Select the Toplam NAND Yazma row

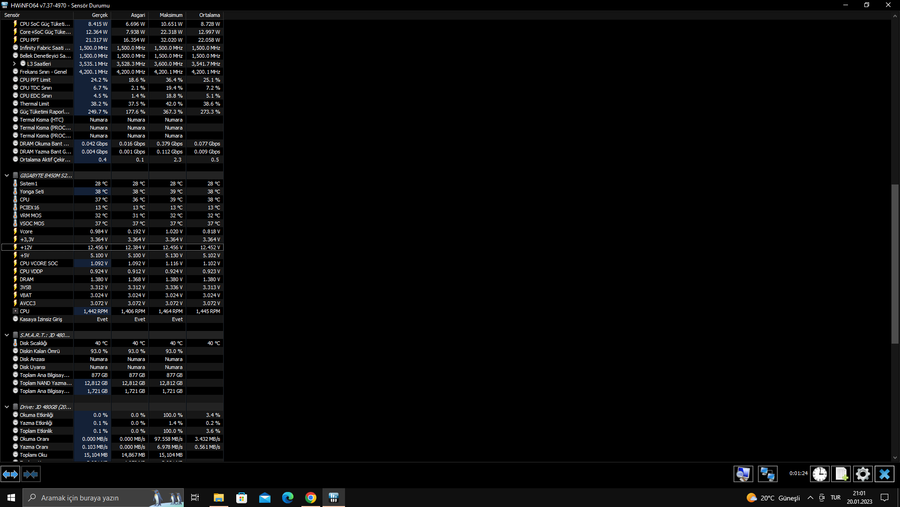tap(112, 382)
